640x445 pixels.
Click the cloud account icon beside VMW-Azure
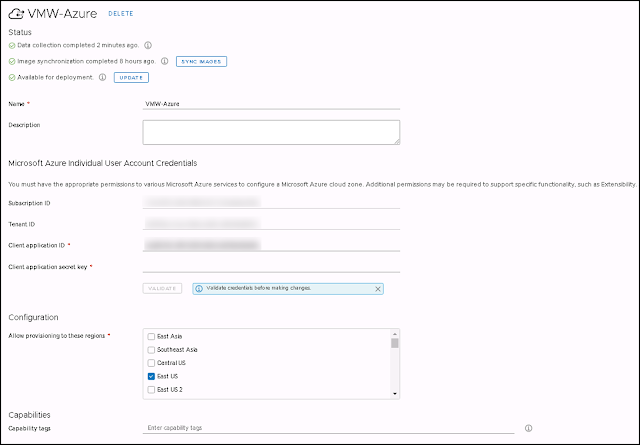tap(16, 13)
